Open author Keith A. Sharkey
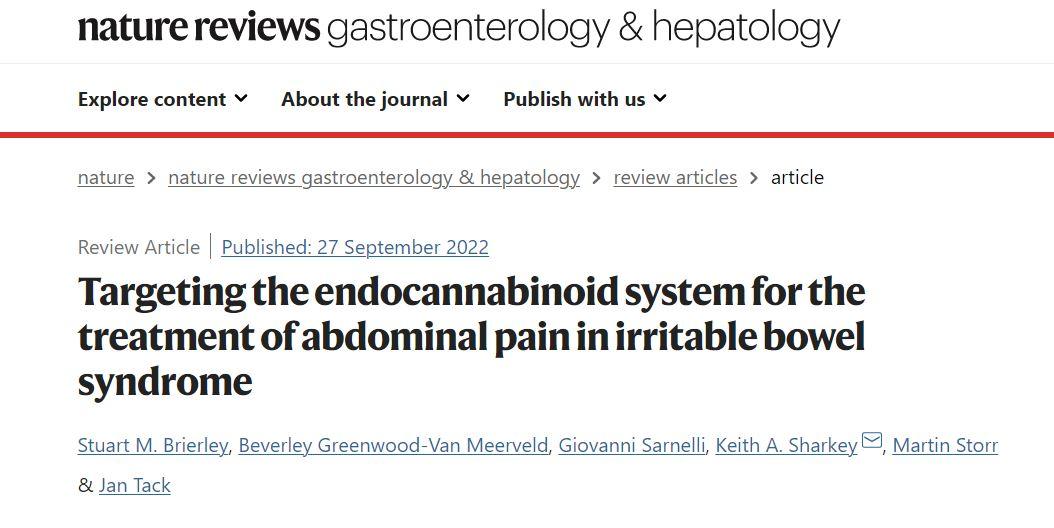Image resolution: width=1054 pixels, height=528 pixels. click(x=786, y=446)
